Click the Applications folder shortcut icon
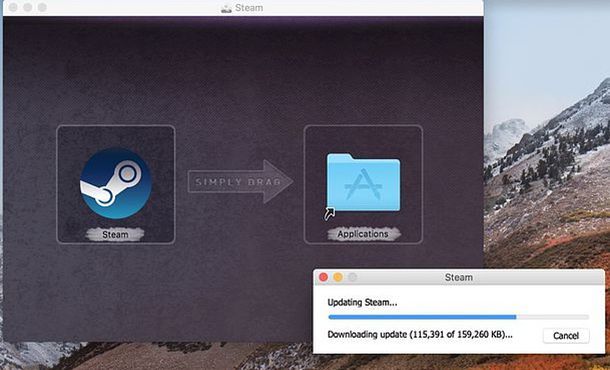Viewport: 610px width, 370px height. [363, 182]
